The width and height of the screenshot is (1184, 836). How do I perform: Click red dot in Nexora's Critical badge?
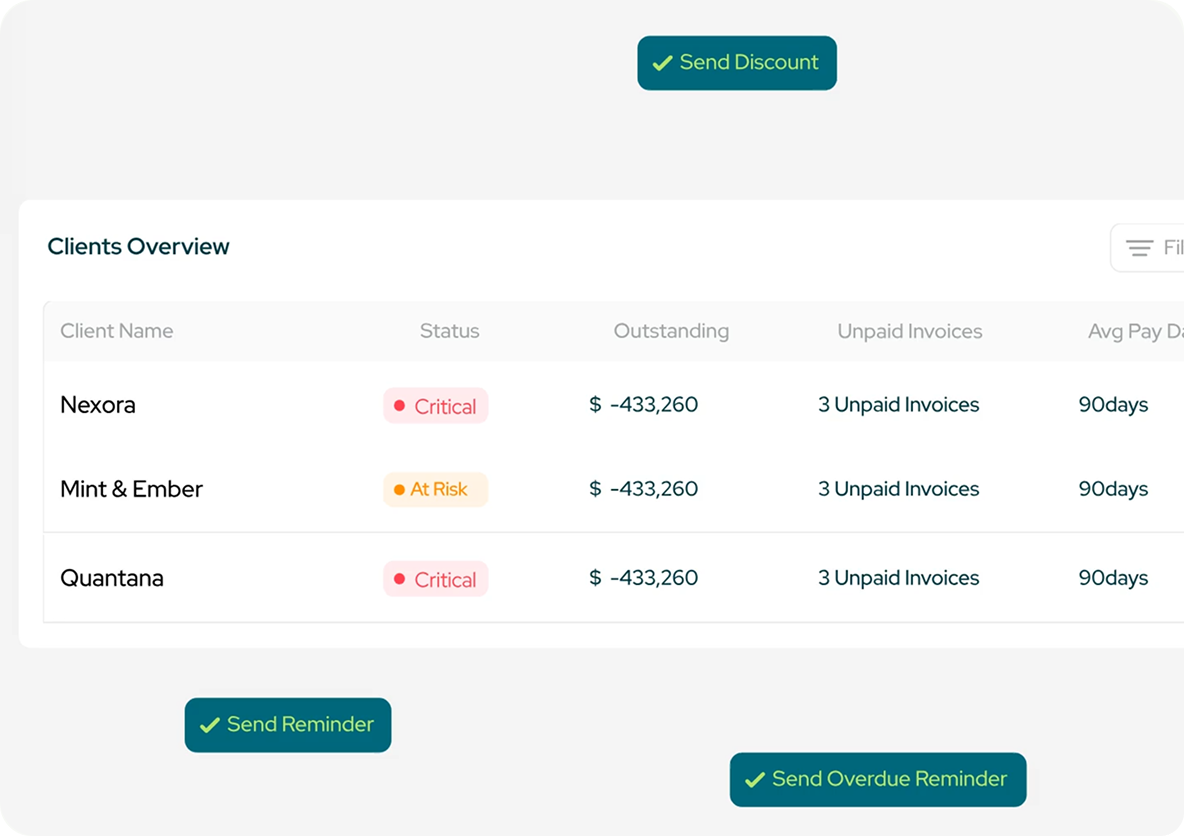(399, 406)
